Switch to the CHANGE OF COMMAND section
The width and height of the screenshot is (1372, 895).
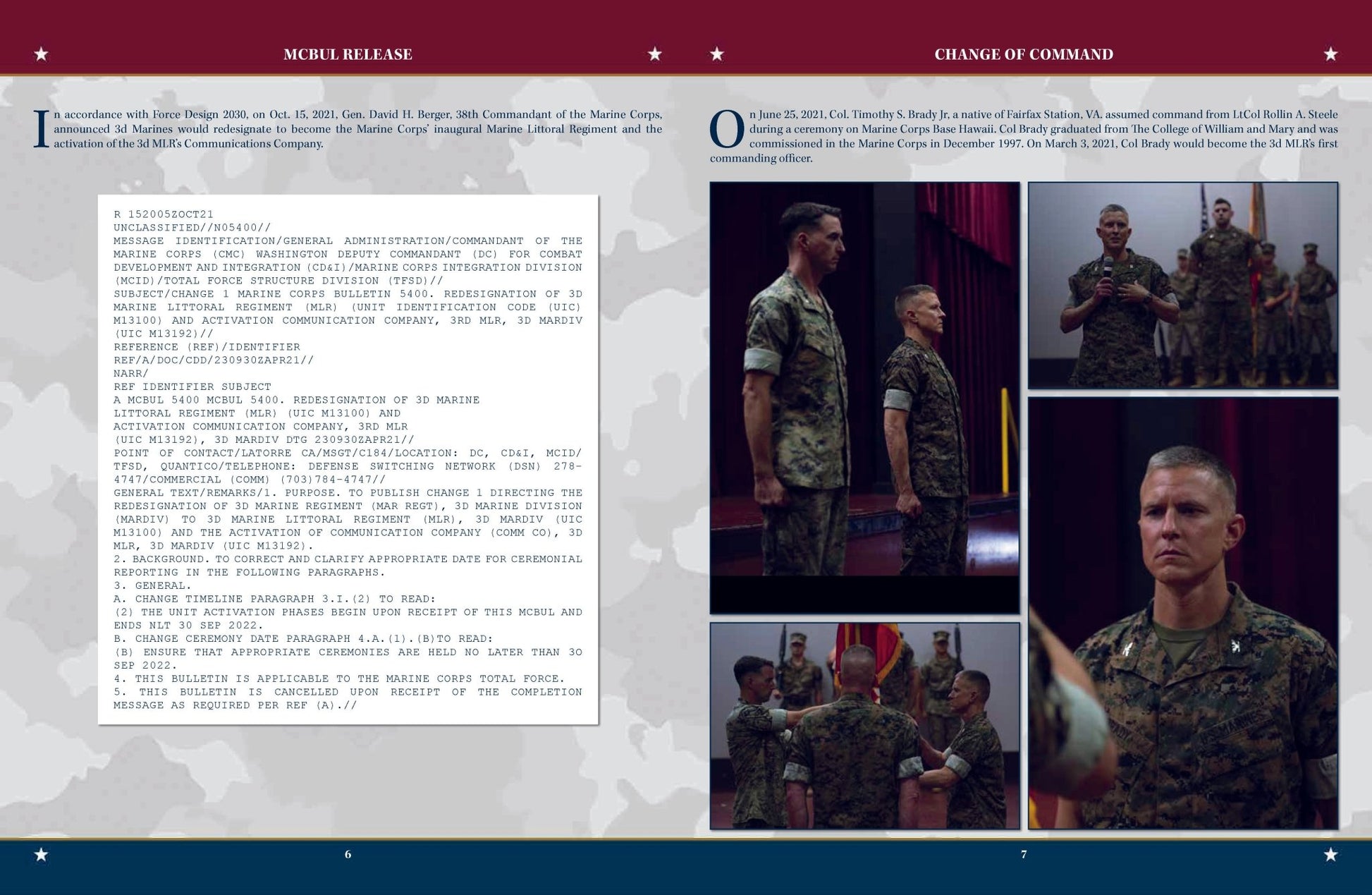coord(1023,52)
